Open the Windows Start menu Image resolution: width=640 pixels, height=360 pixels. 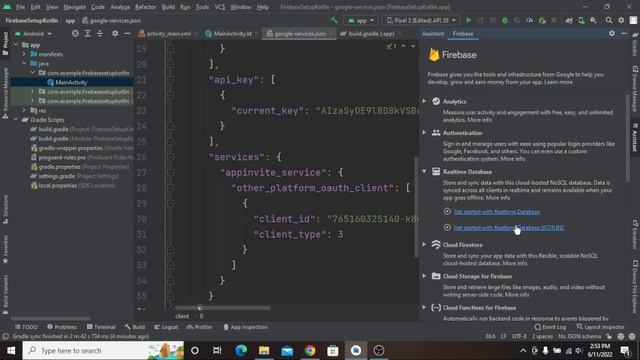[x=11, y=351]
